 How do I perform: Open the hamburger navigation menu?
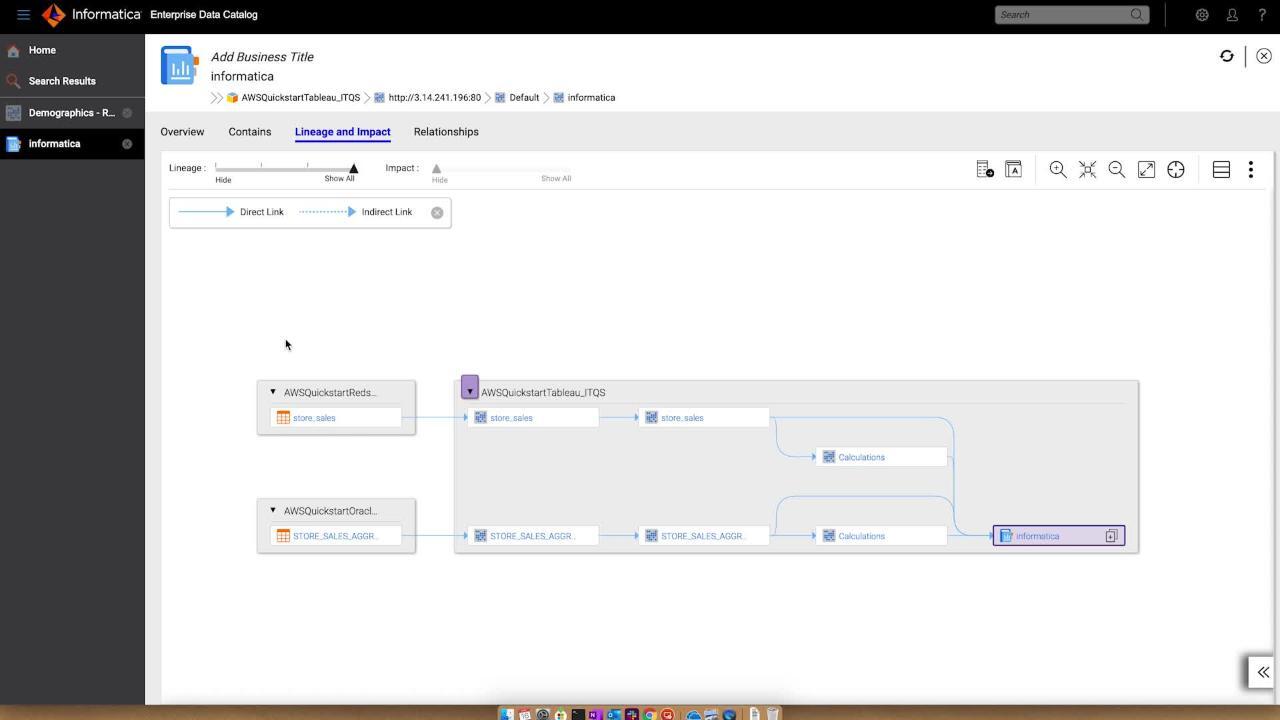point(23,15)
